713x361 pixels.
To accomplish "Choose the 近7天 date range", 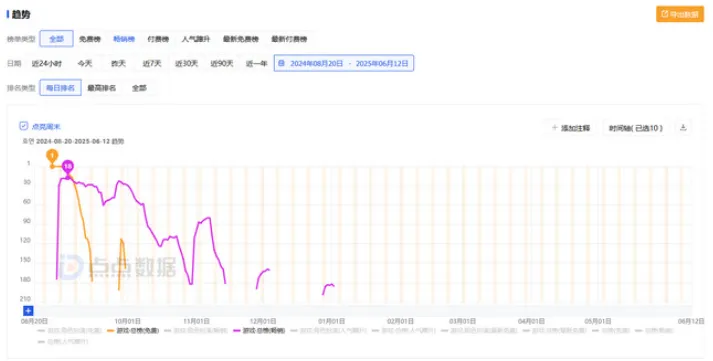I will (x=152, y=64).
